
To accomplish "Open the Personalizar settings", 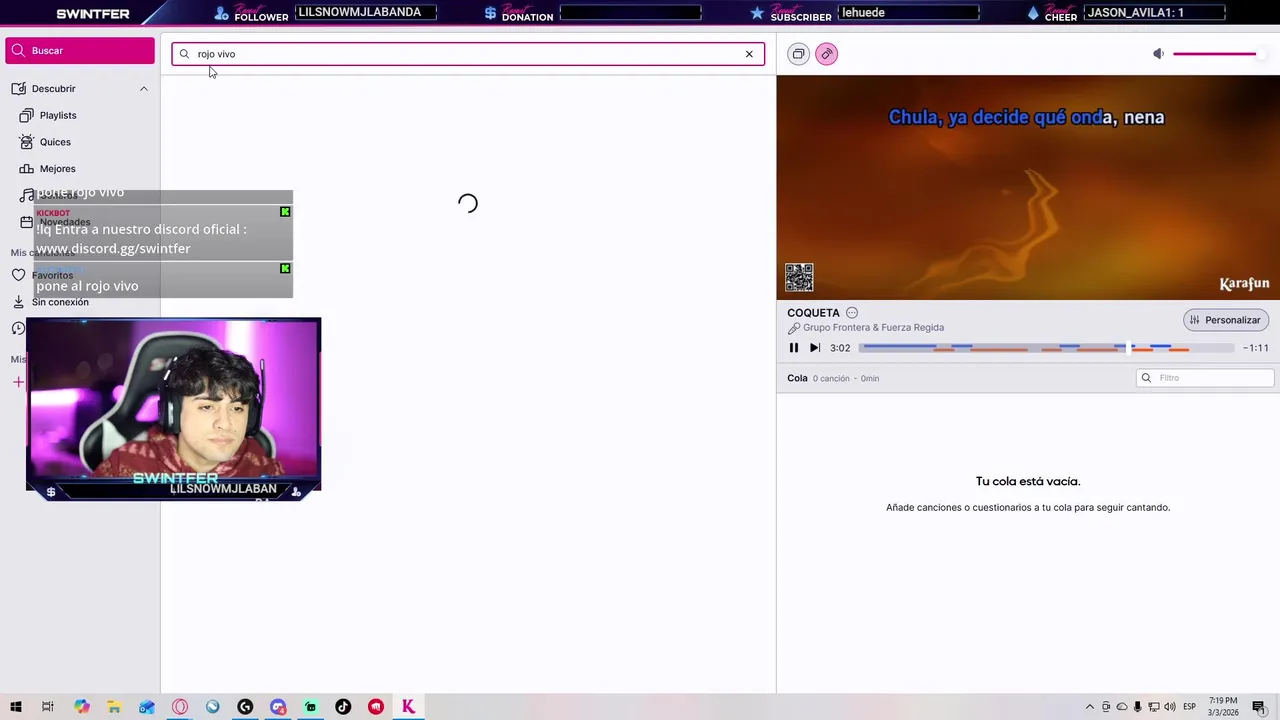I will [1225, 320].
